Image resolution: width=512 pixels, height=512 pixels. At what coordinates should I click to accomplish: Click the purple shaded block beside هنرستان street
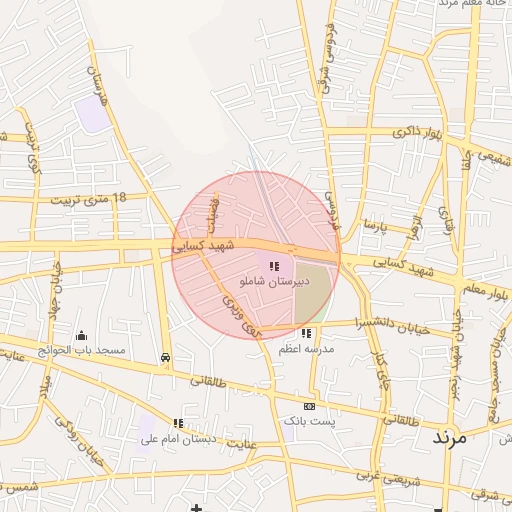(92, 114)
